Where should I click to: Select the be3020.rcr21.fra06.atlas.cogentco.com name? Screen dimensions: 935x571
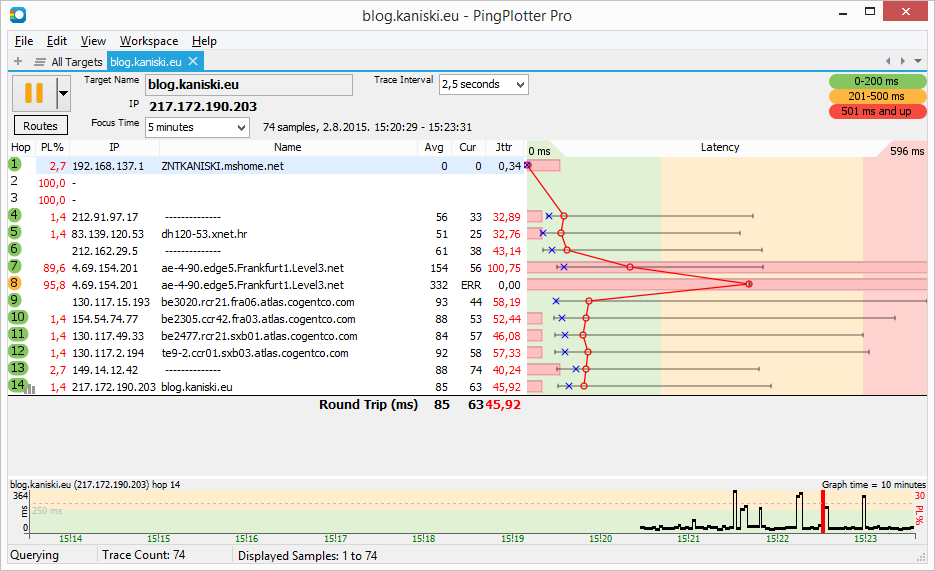(258, 302)
